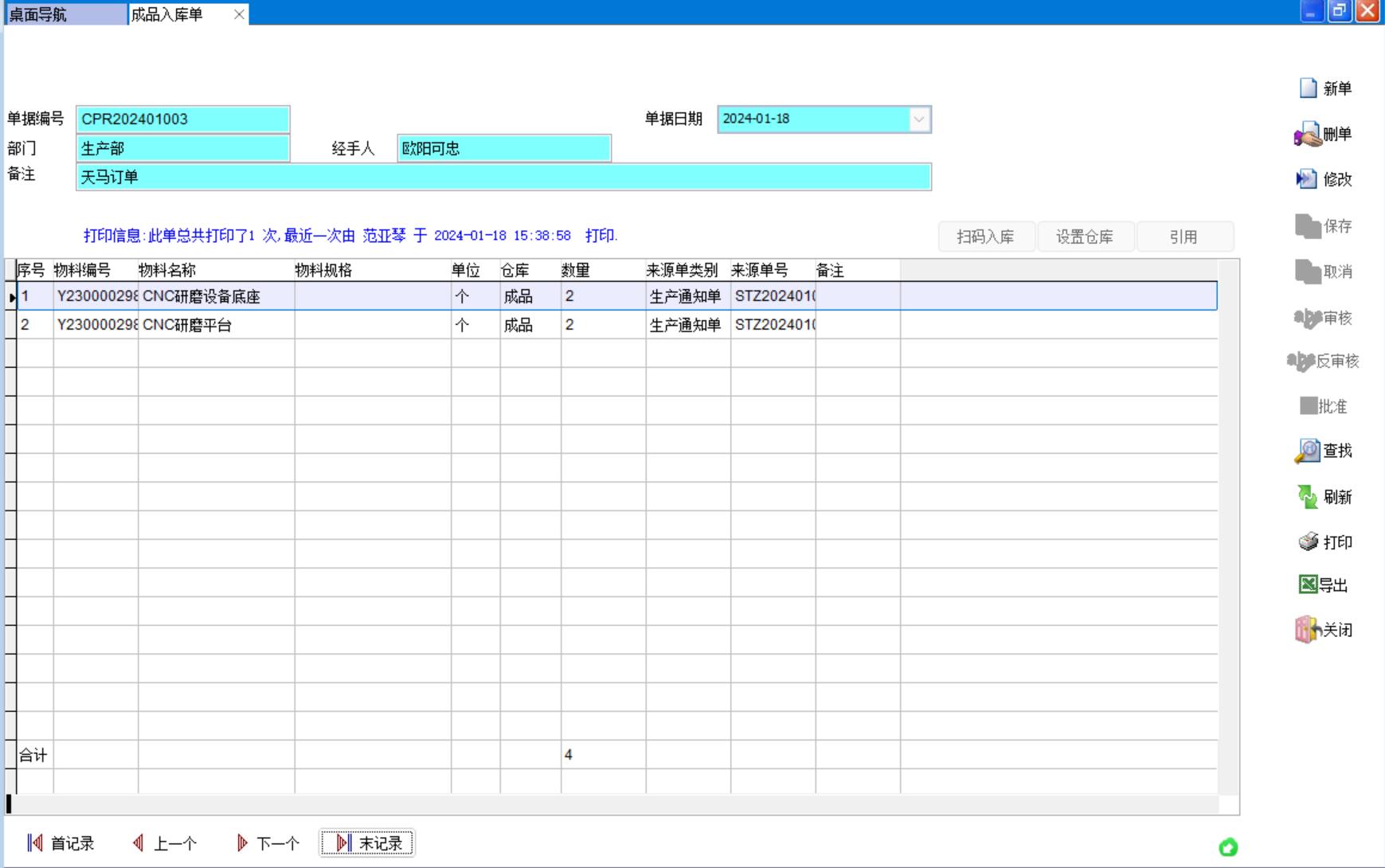Go to the next record with 下一个

tap(268, 843)
